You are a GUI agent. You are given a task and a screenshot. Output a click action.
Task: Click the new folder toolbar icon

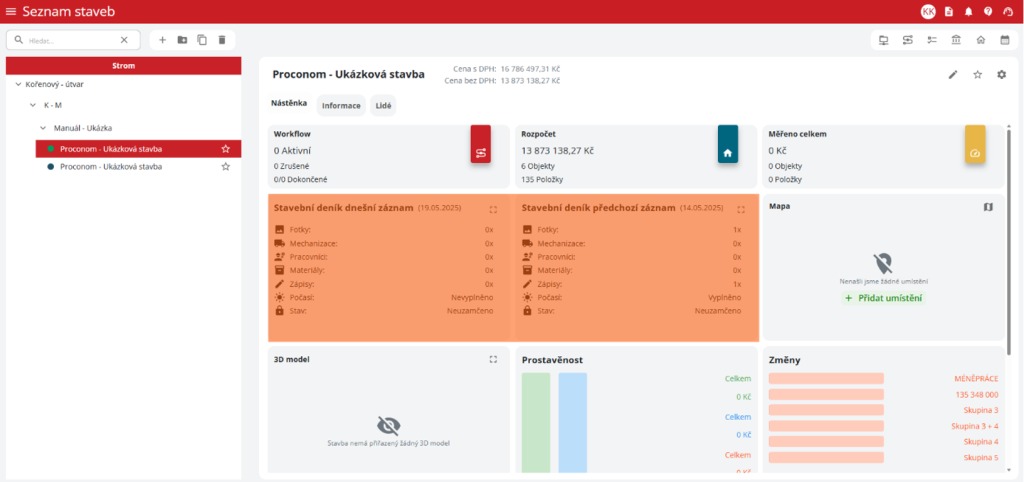182,40
